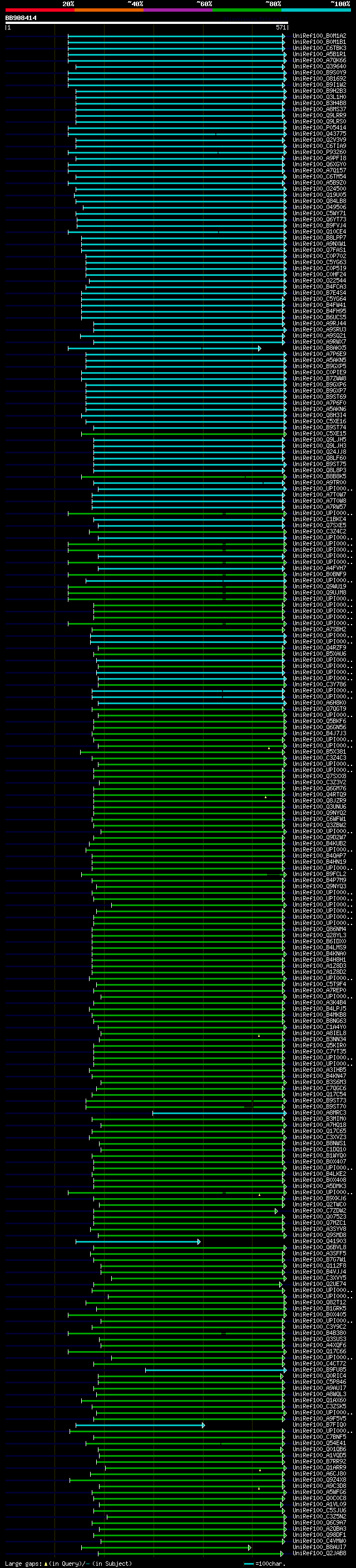
Task: Select UniRef100_C3Y786 hit
Action: (x=319, y=684)
